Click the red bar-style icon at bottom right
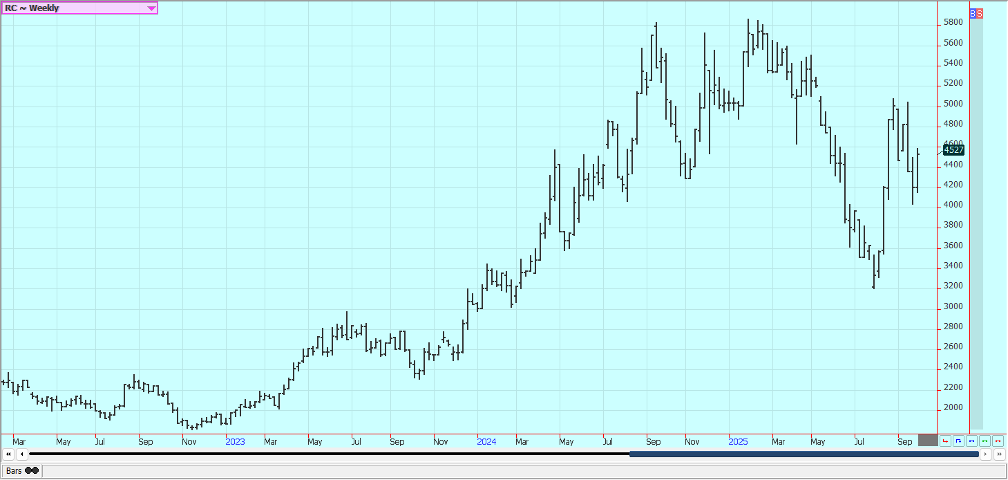Image resolution: width=1008 pixels, height=480 pixels. (945, 440)
